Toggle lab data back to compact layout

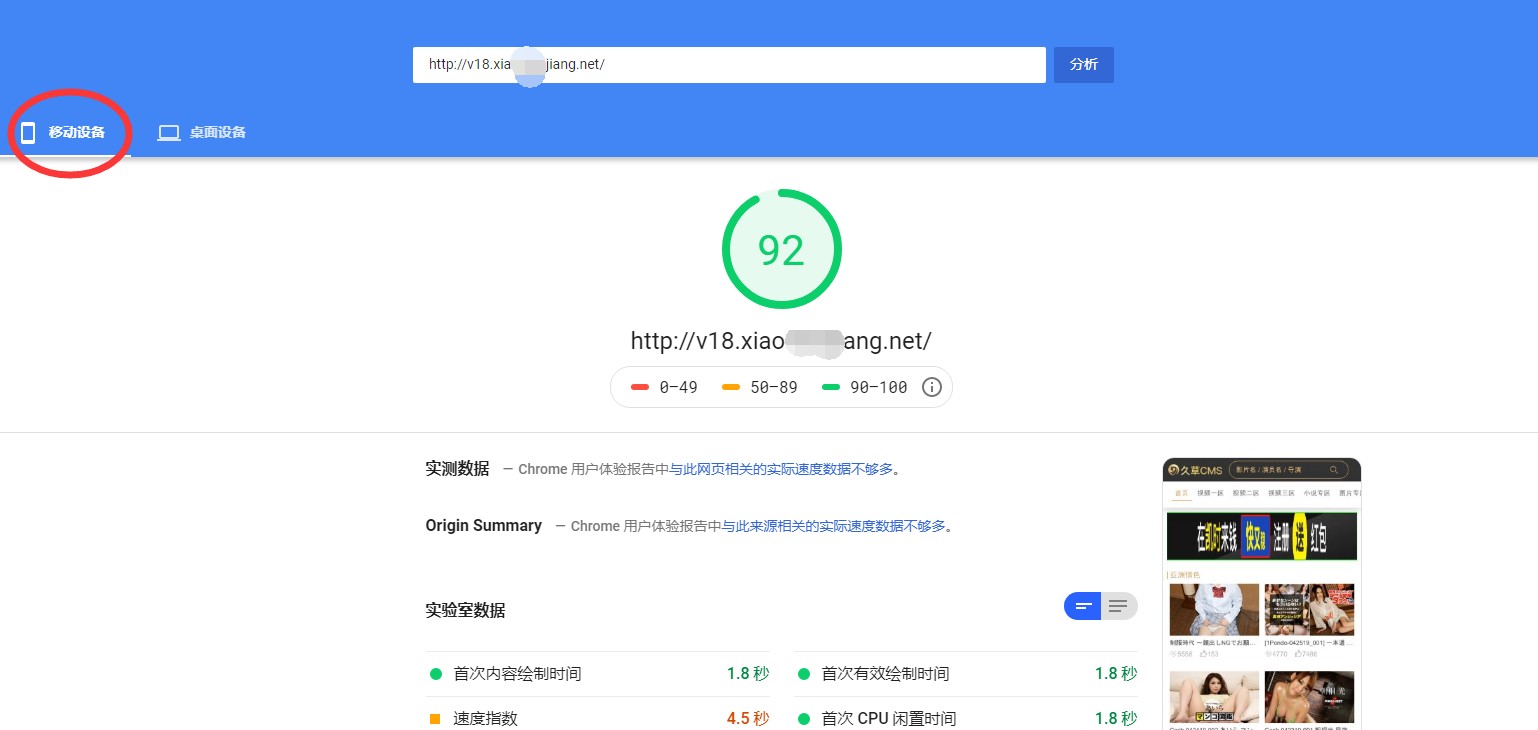(x=1083, y=606)
